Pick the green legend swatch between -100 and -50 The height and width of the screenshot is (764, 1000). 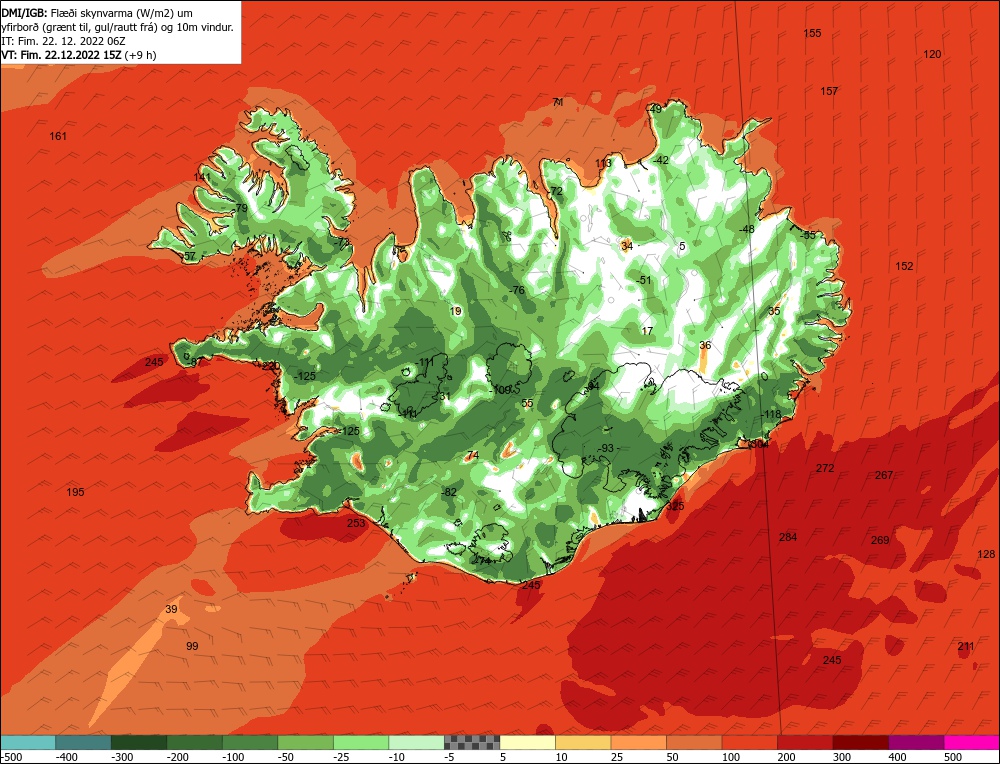pos(249,742)
